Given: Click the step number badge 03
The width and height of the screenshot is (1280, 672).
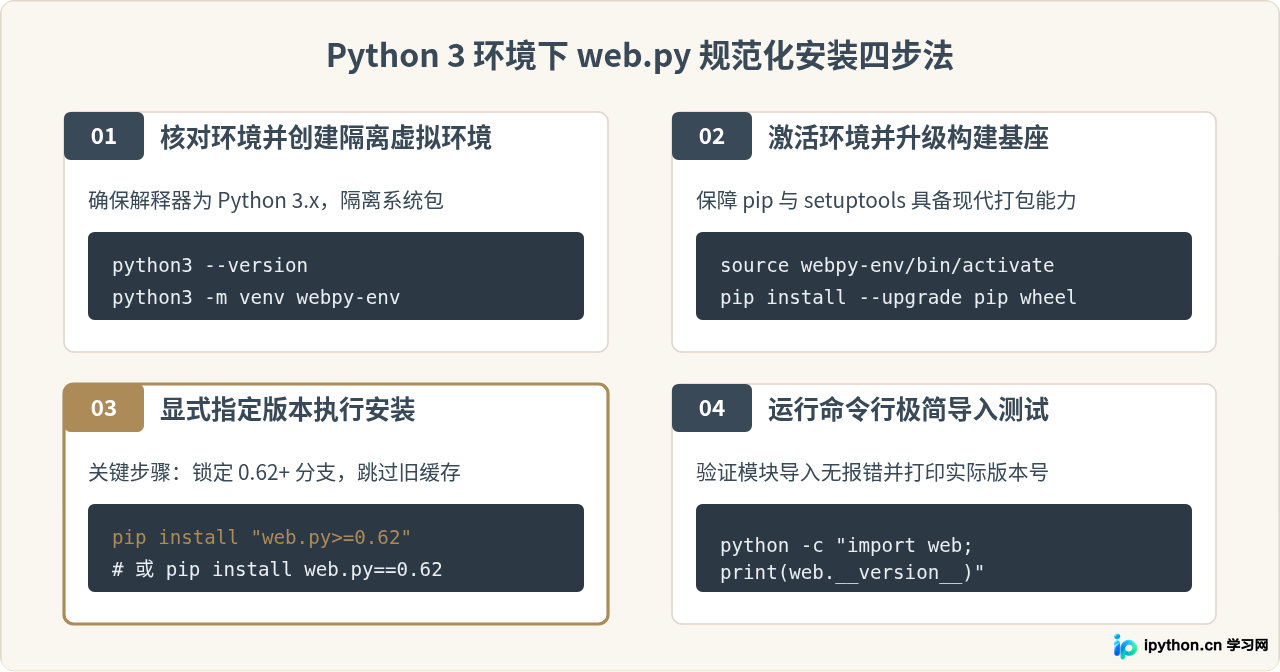Looking at the screenshot, I should 104,408.
